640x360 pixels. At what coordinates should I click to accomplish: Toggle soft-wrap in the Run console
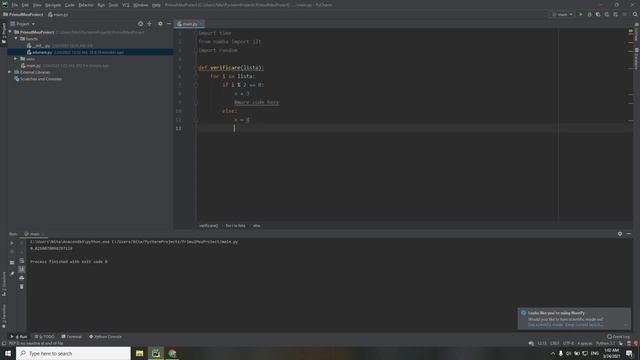click(22, 260)
